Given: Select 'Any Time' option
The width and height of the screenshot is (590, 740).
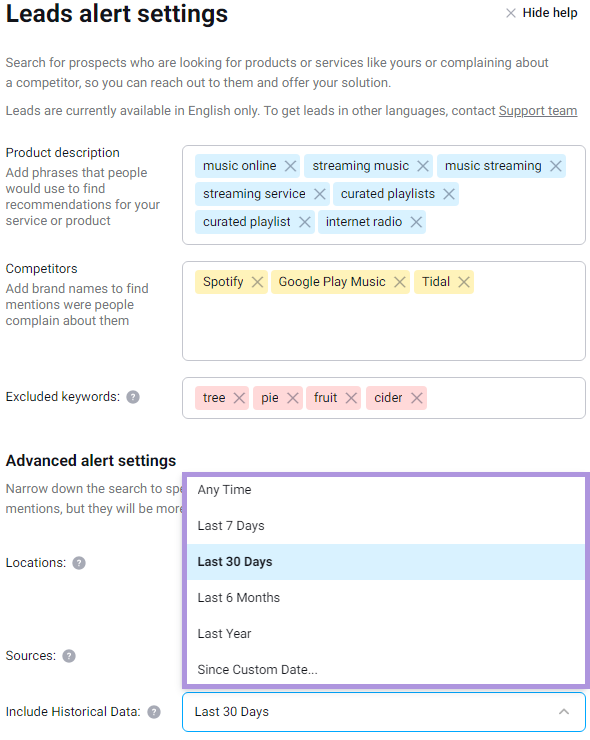Looking at the screenshot, I should [386, 490].
